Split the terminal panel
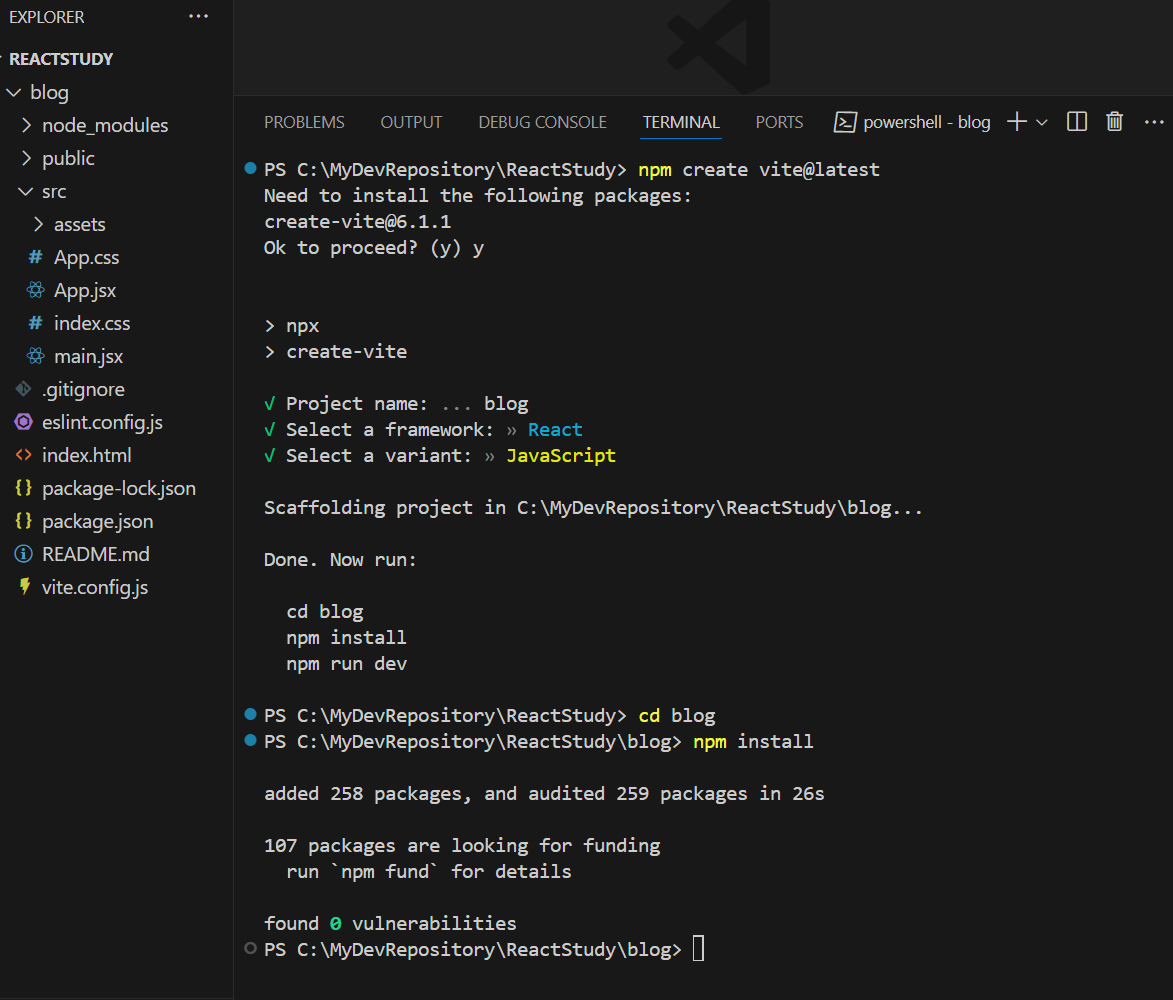The image size is (1173, 1000). (1076, 121)
